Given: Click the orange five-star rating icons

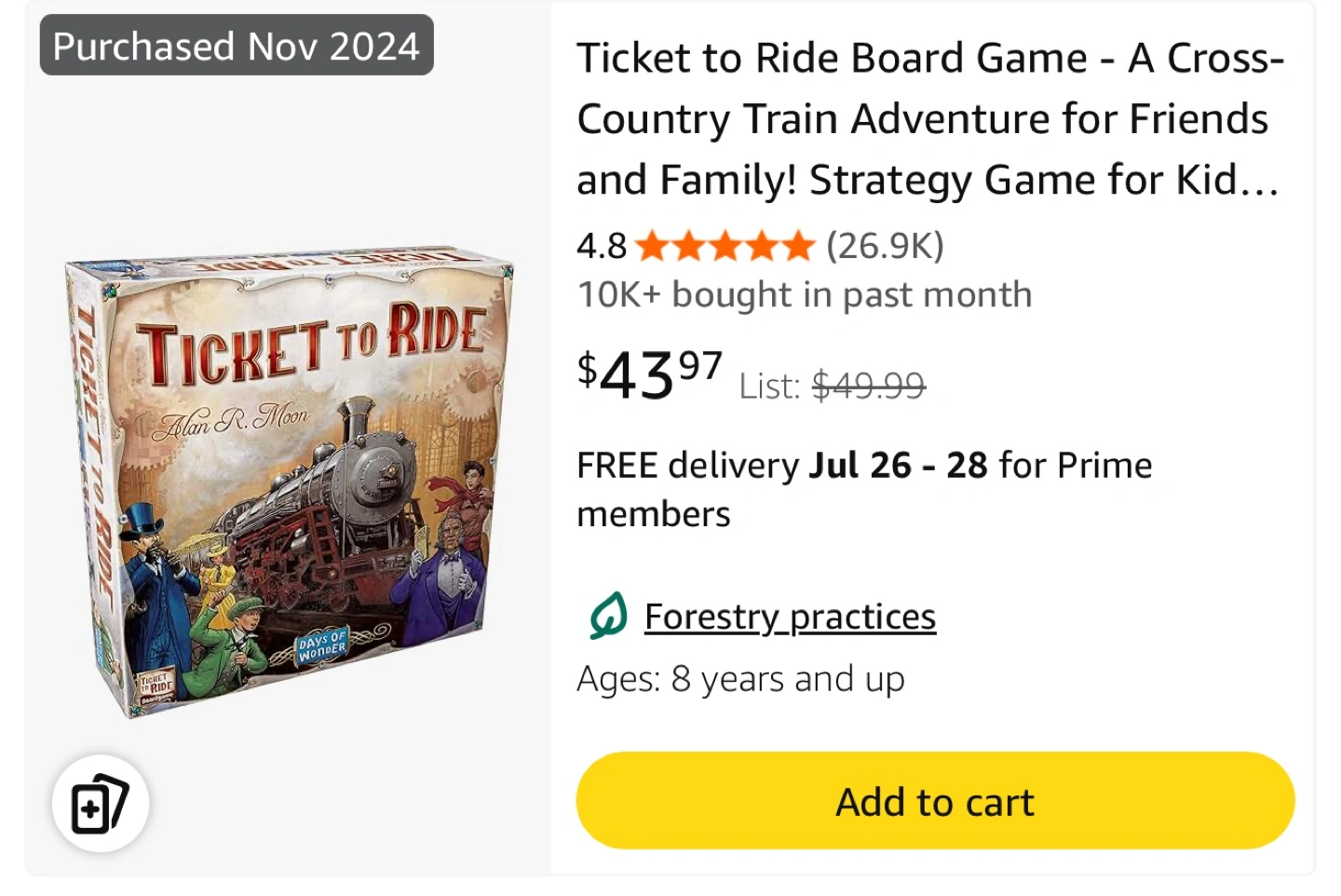Looking at the screenshot, I should pos(726,246).
